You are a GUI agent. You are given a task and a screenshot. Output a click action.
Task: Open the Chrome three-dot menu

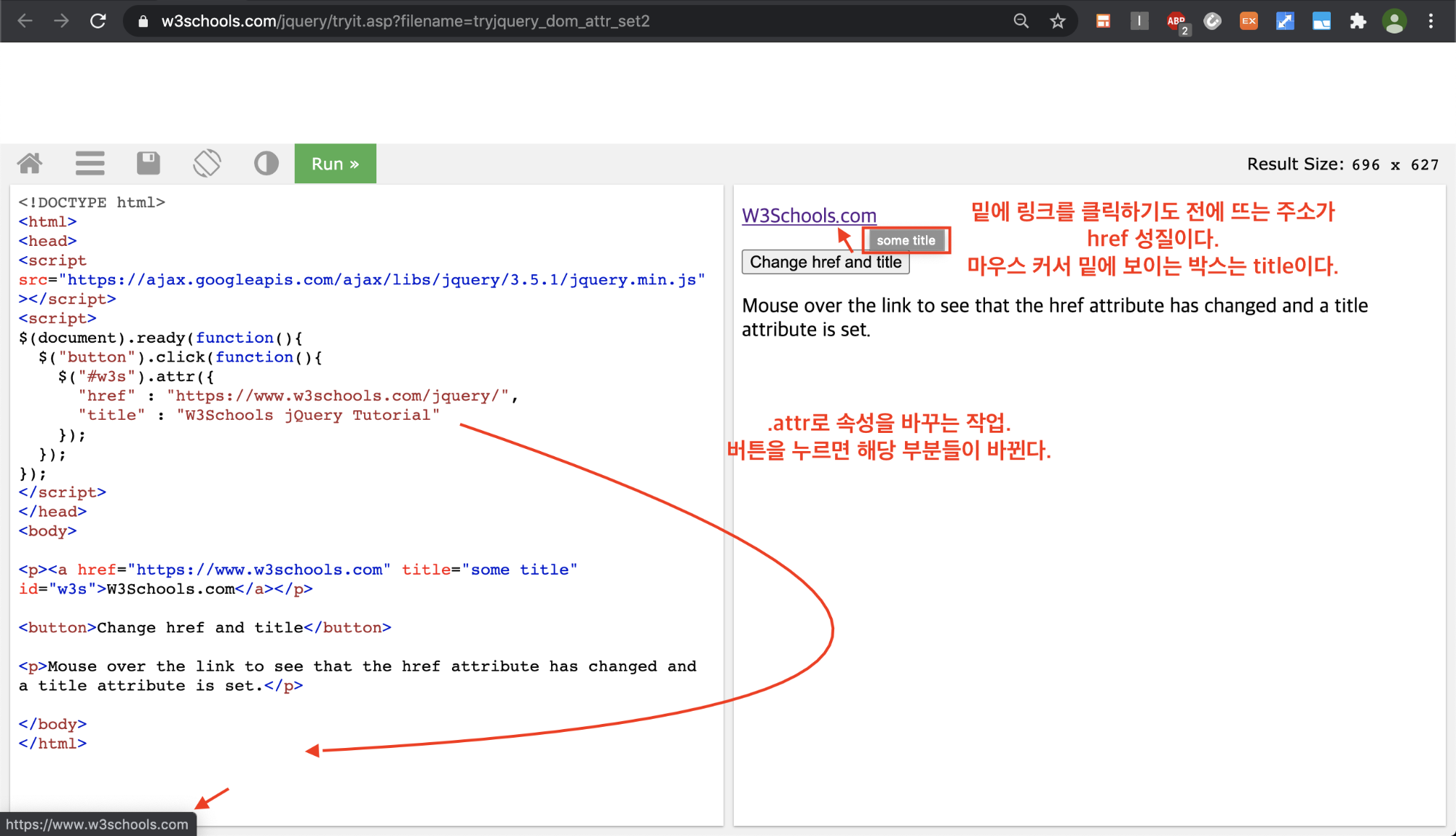[1431, 21]
